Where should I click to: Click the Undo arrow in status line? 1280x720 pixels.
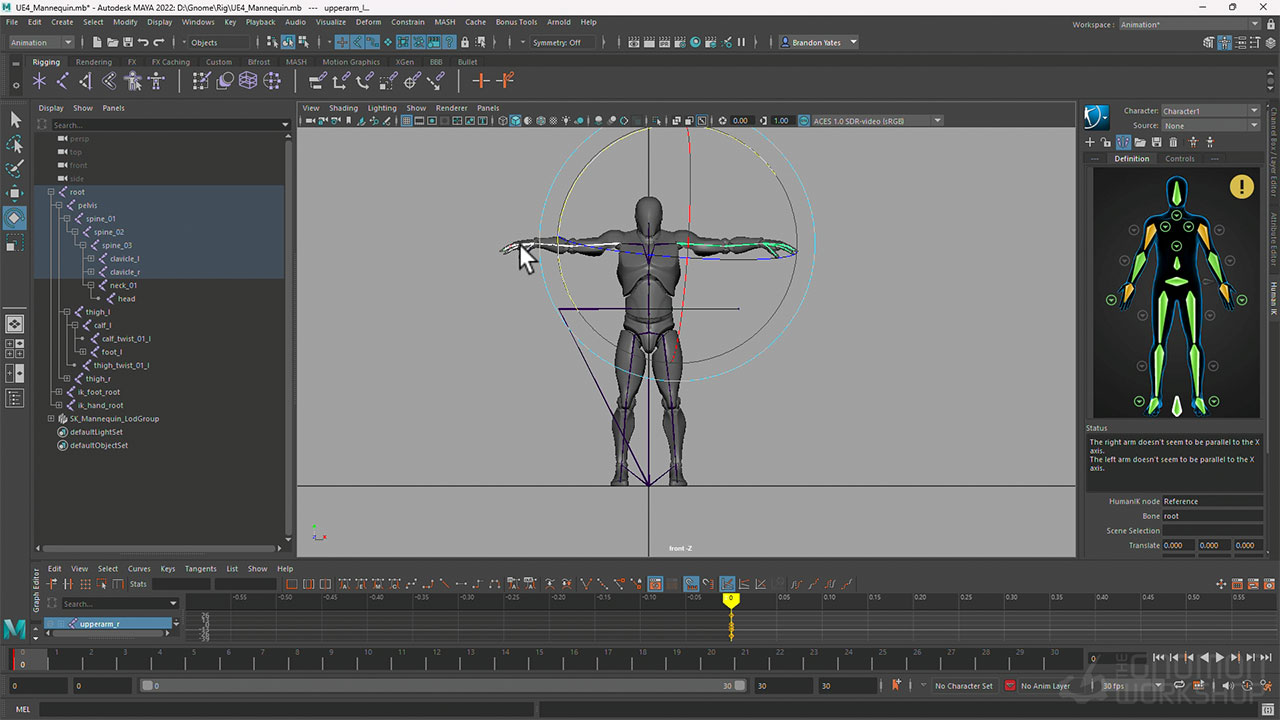143,42
